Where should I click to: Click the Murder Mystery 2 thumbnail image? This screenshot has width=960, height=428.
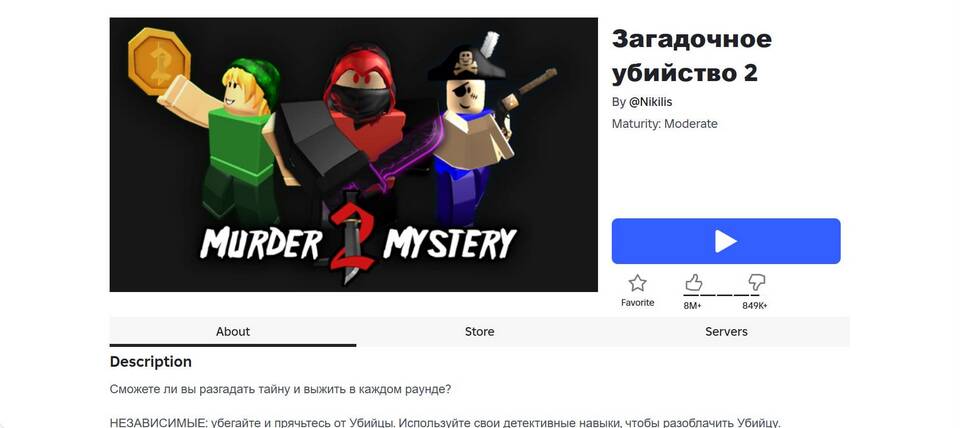pyautogui.click(x=353, y=154)
